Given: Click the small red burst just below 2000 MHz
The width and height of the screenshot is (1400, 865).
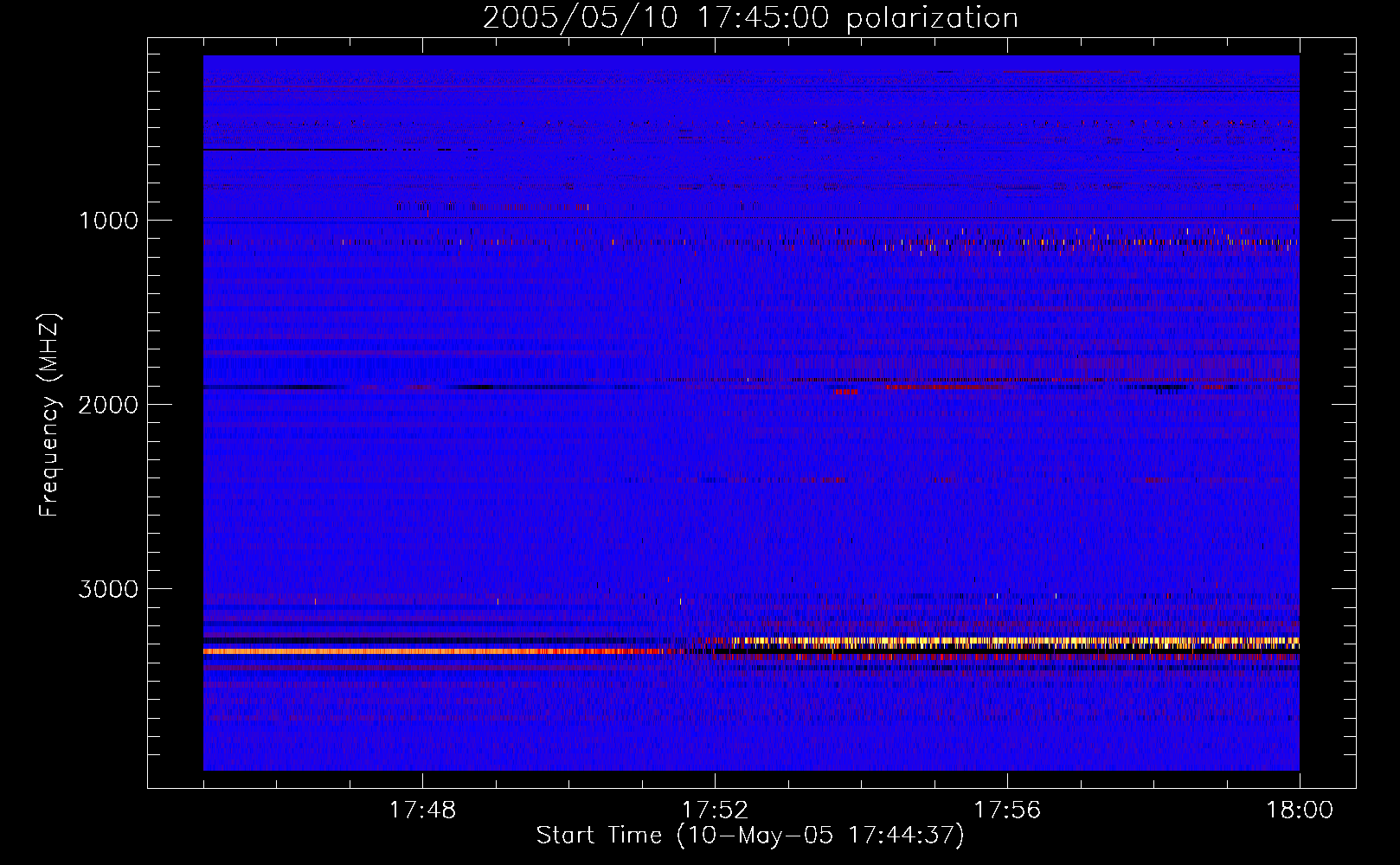Looking at the screenshot, I should click(x=846, y=392).
